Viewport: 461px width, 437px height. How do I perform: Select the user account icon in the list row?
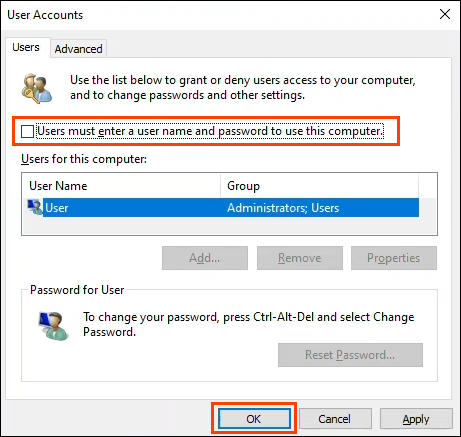tap(35, 207)
